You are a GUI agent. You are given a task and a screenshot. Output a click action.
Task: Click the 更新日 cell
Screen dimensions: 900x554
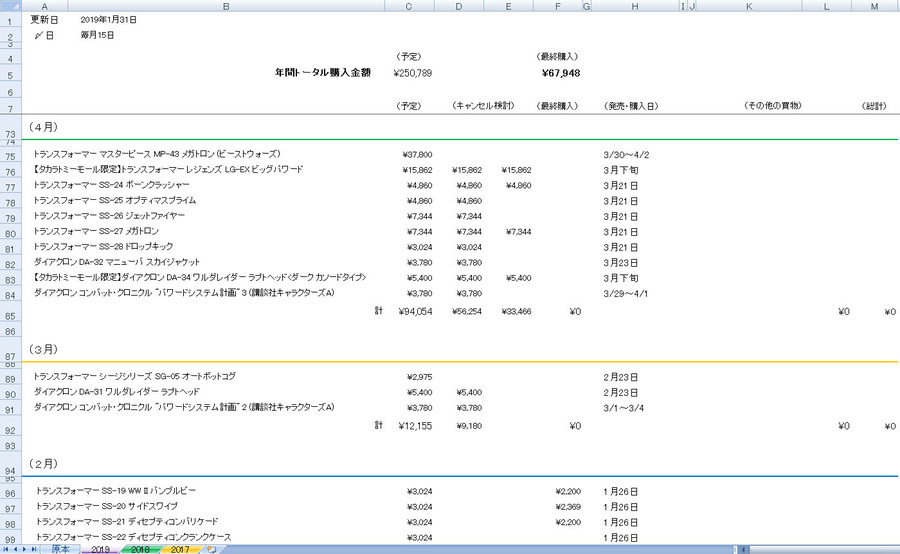(x=44, y=20)
